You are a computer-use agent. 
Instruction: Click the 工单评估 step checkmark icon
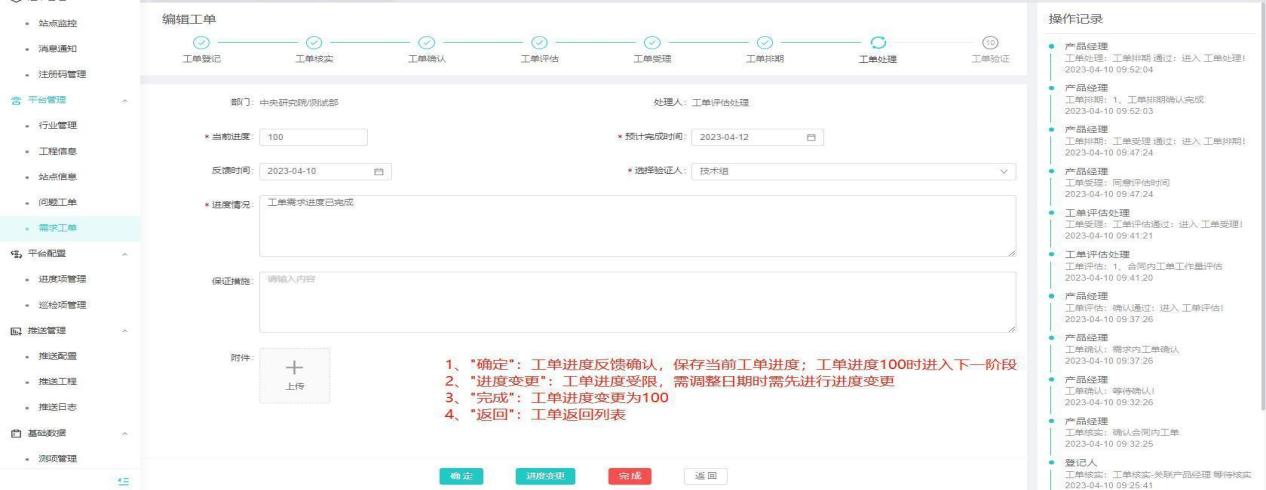tap(538, 41)
